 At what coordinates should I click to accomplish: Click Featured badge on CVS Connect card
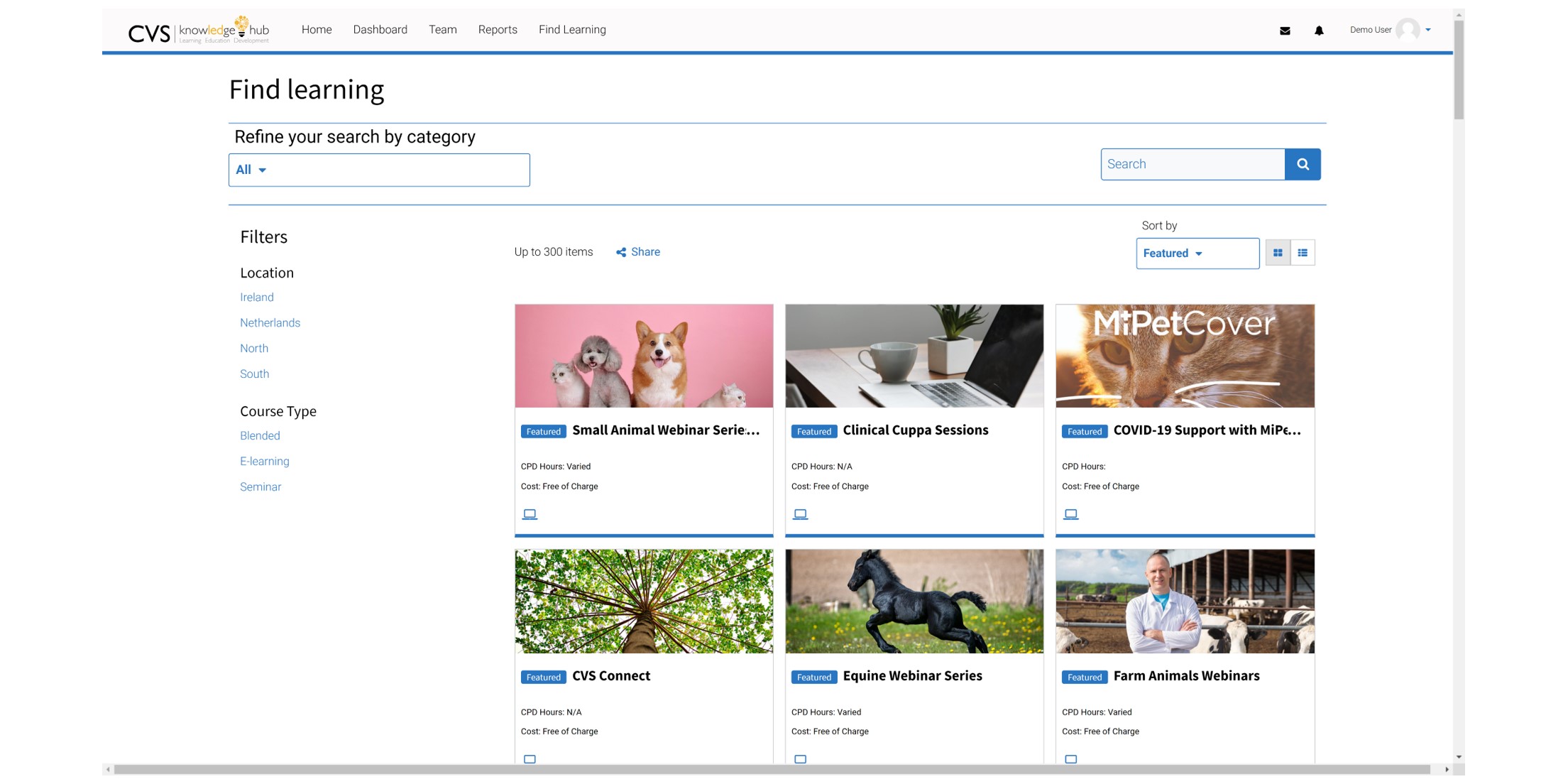pos(543,677)
